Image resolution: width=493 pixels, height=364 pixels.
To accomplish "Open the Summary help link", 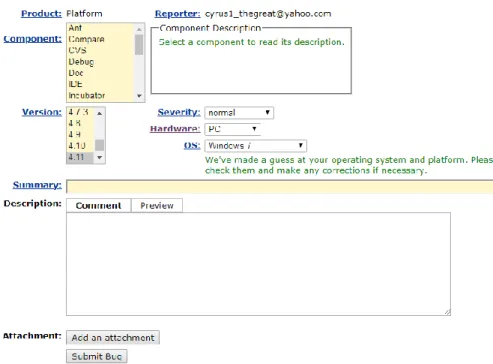I will (37, 185).
